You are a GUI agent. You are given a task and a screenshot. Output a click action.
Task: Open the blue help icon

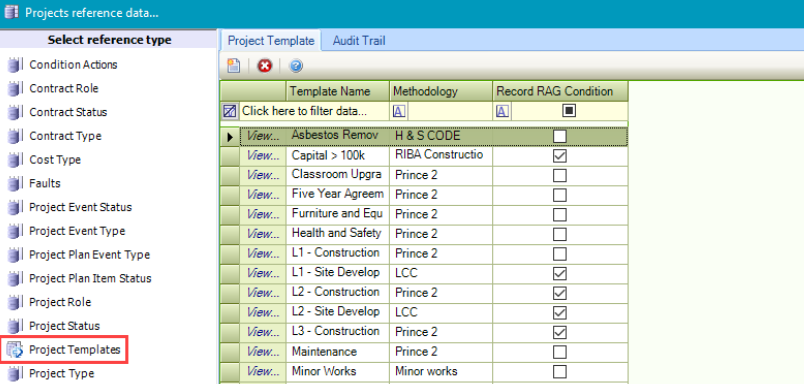296,66
